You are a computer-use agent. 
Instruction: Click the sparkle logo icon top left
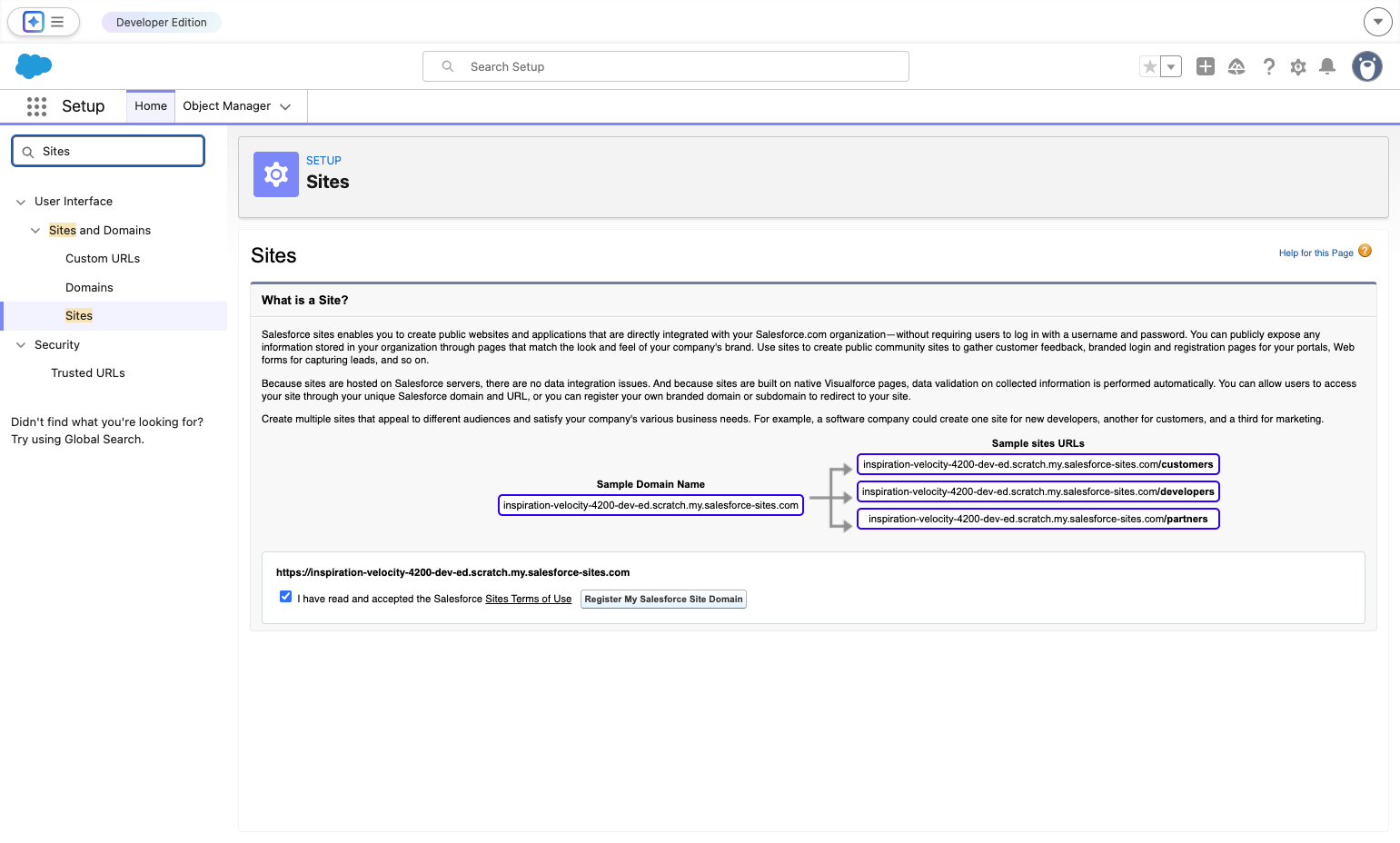pos(34,22)
